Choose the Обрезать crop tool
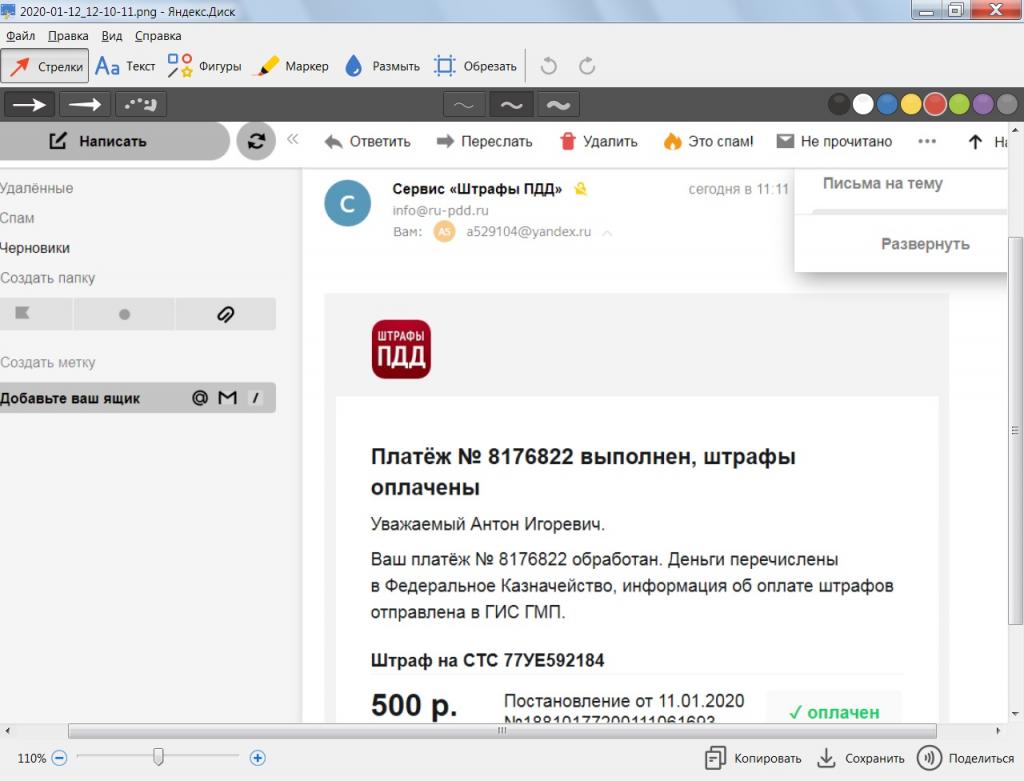The height and width of the screenshot is (781, 1024). point(475,66)
